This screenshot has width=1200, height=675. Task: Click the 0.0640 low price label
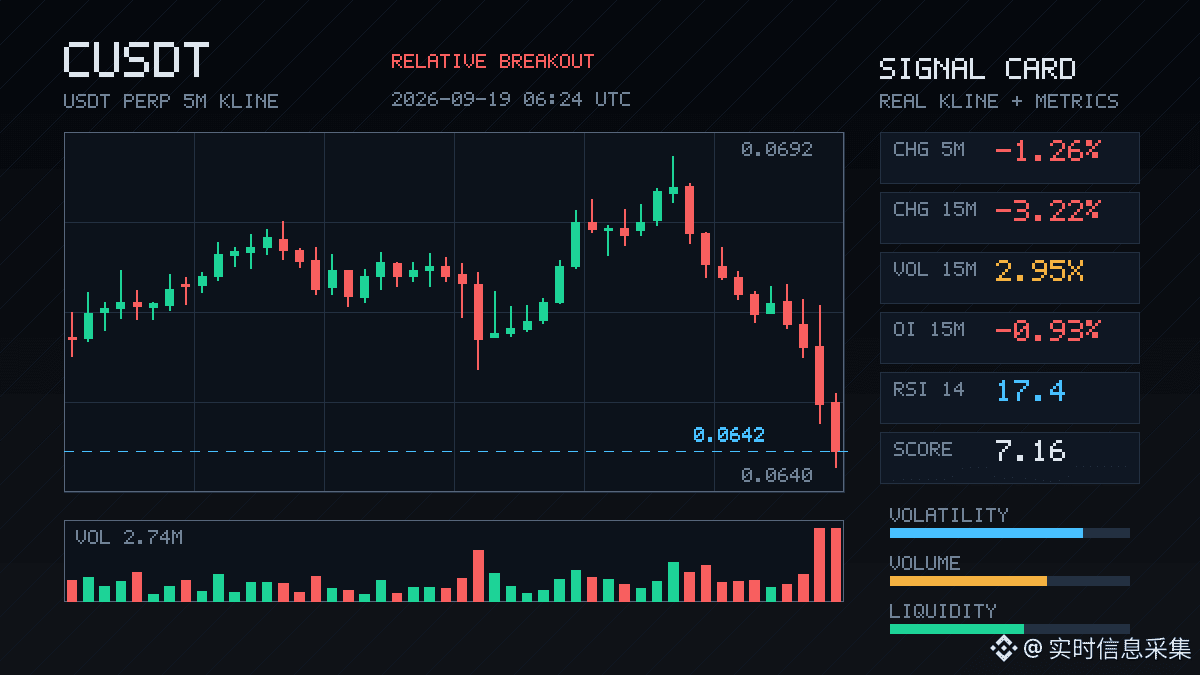click(x=777, y=475)
